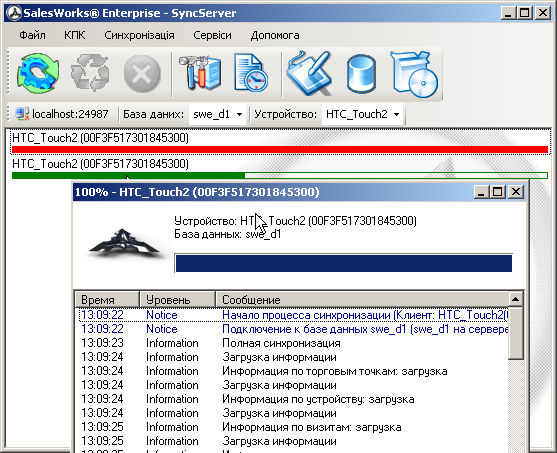Open the Допомога menu

[x=275, y=35]
